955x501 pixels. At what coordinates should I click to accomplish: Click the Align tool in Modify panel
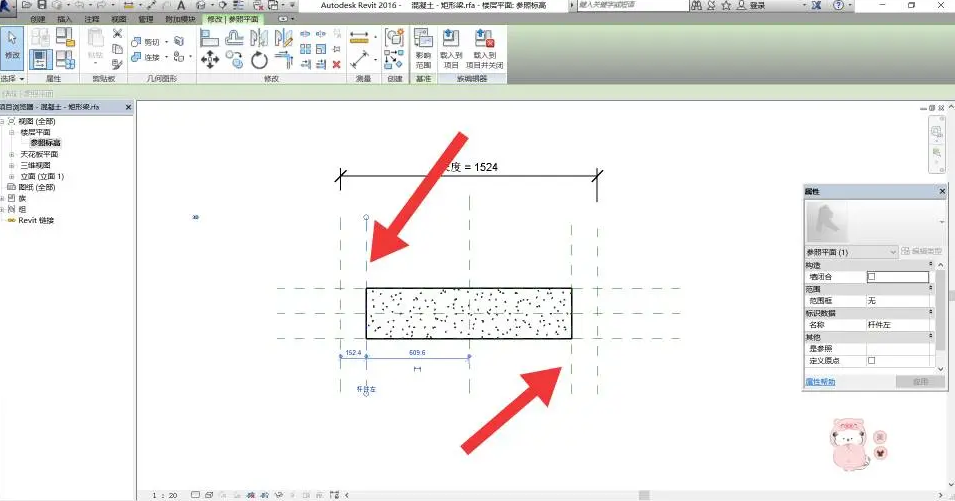click(x=210, y=38)
